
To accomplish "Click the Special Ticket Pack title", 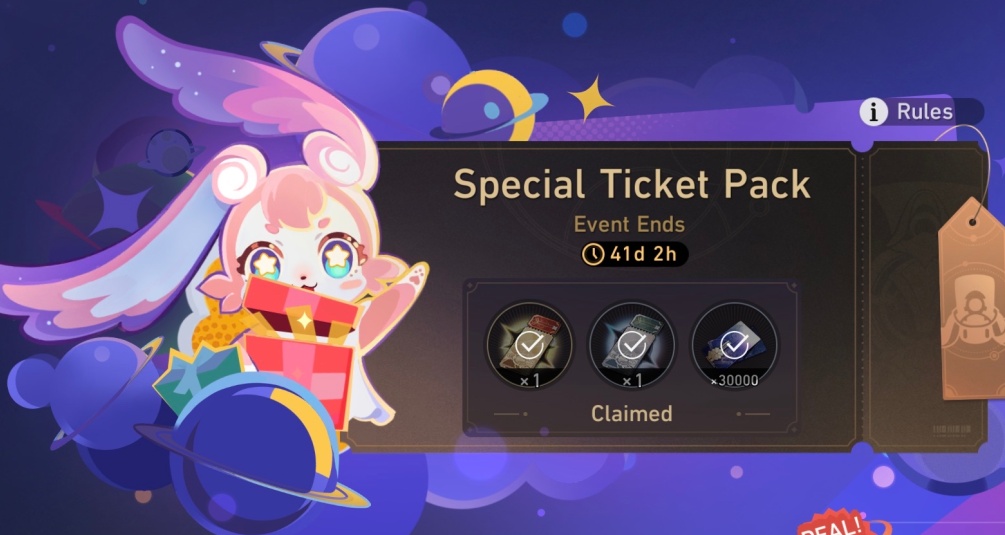I will click(x=632, y=183).
